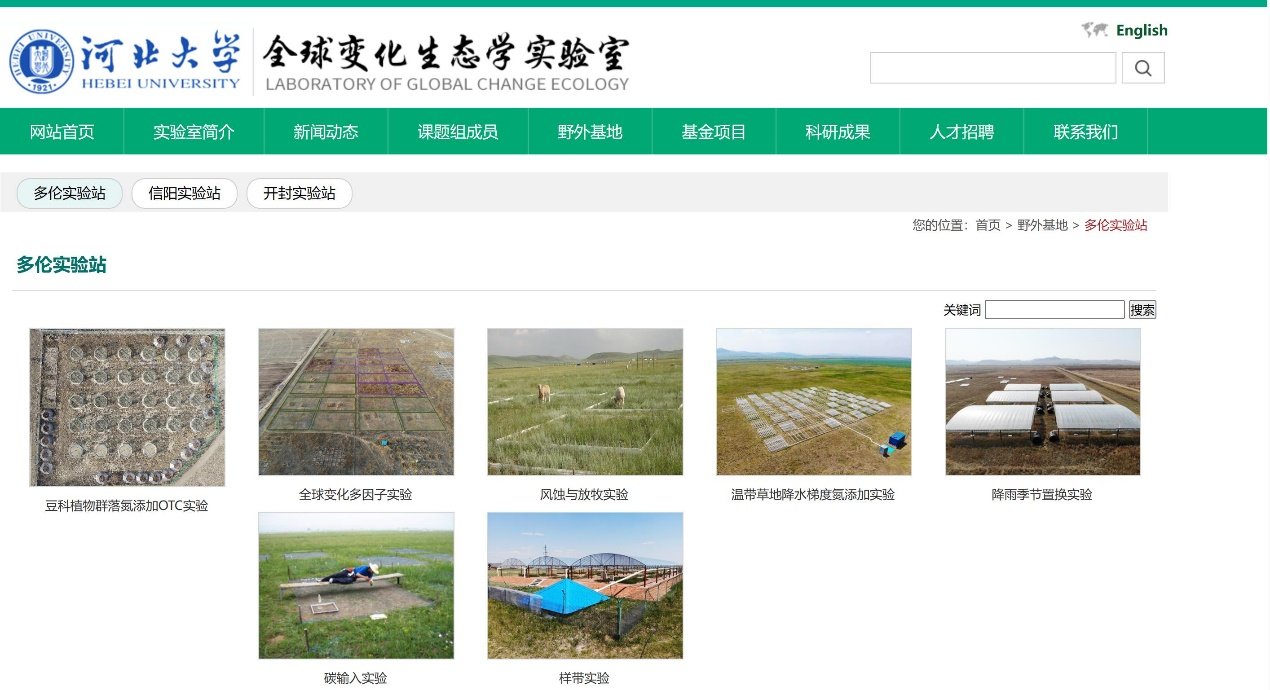1270x690 pixels.
Task: Open the 豆科植物群落氮添加OTC实验 thumbnail
Action: (127, 407)
